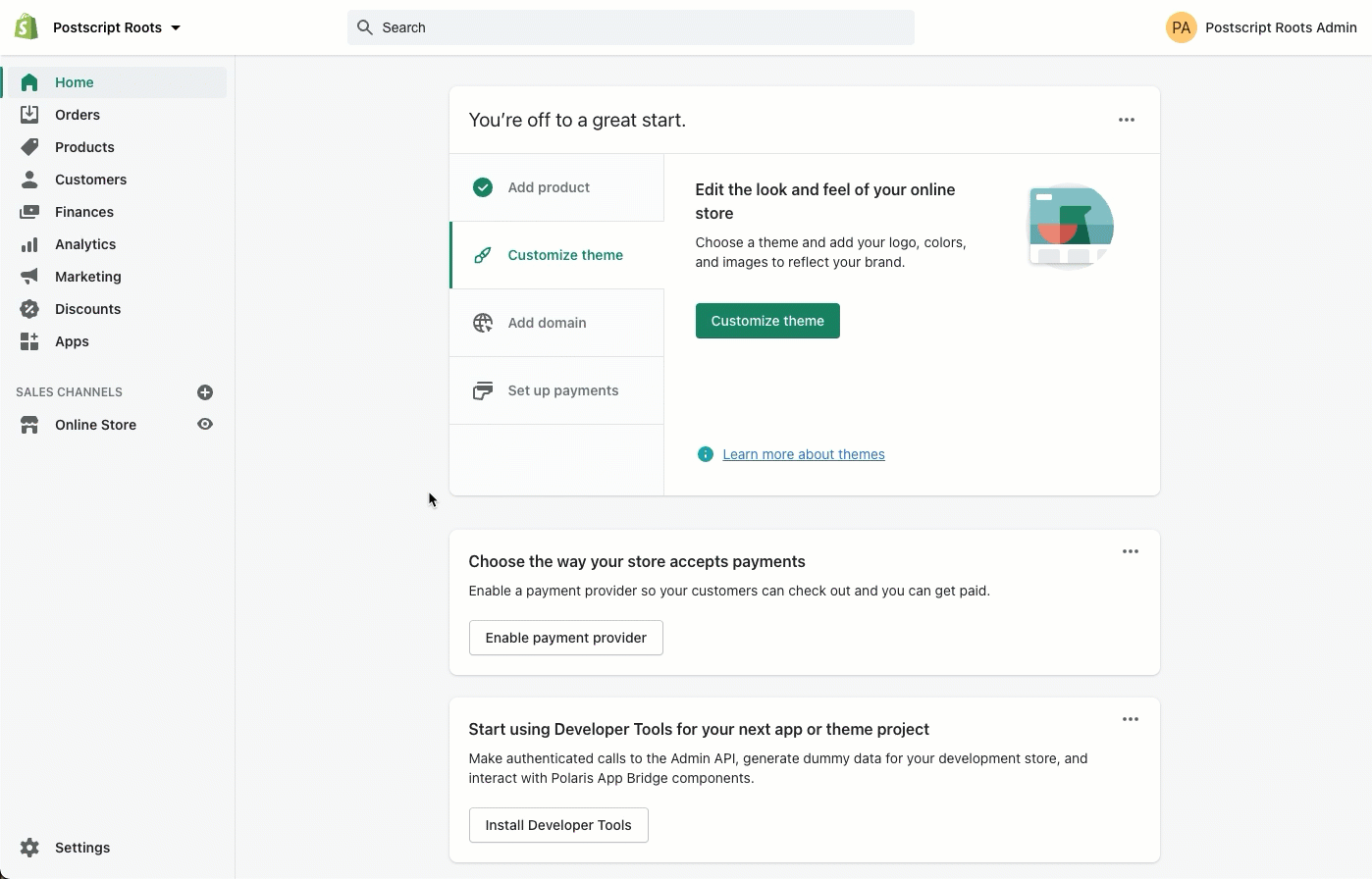Select the completed Add product step
The image size is (1372, 879).
pos(549,187)
